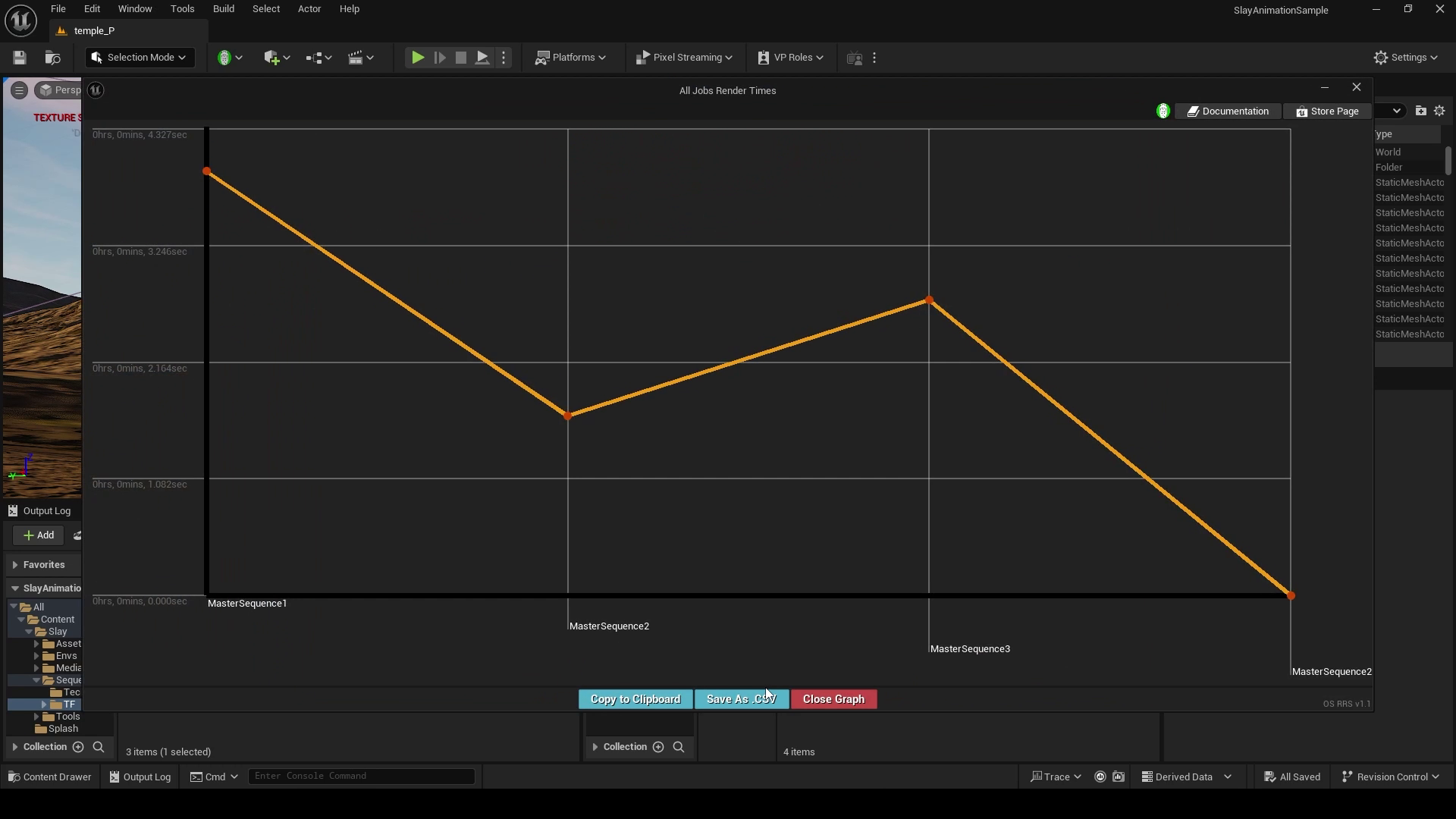This screenshot has width=1456, height=819.
Task: Open the Edit menu
Action: pyautogui.click(x=92, y=9)
